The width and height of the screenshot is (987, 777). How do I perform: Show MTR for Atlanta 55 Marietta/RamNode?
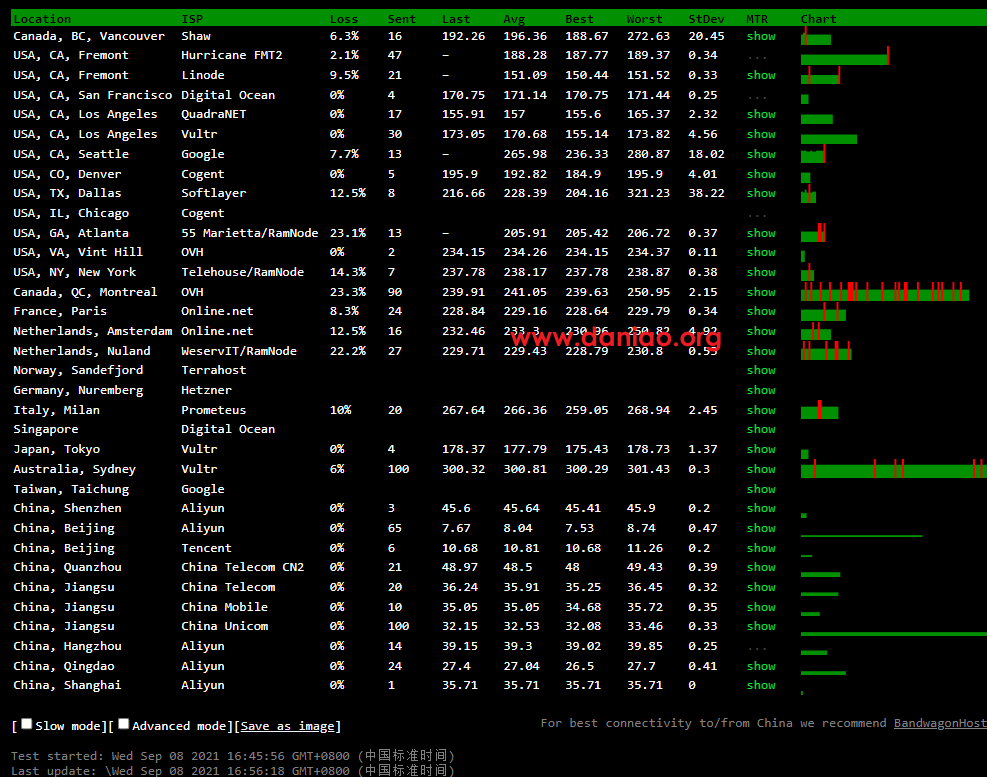point(761,233)
